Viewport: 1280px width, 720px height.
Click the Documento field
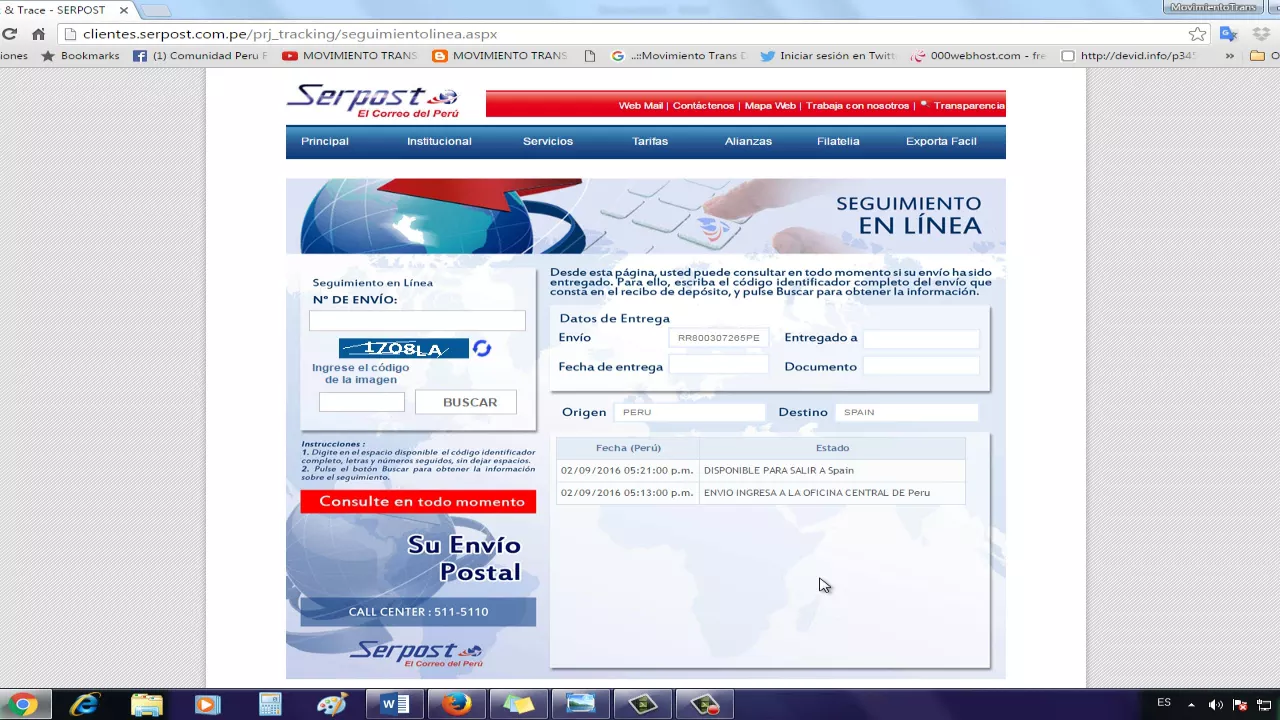(921, 366)
